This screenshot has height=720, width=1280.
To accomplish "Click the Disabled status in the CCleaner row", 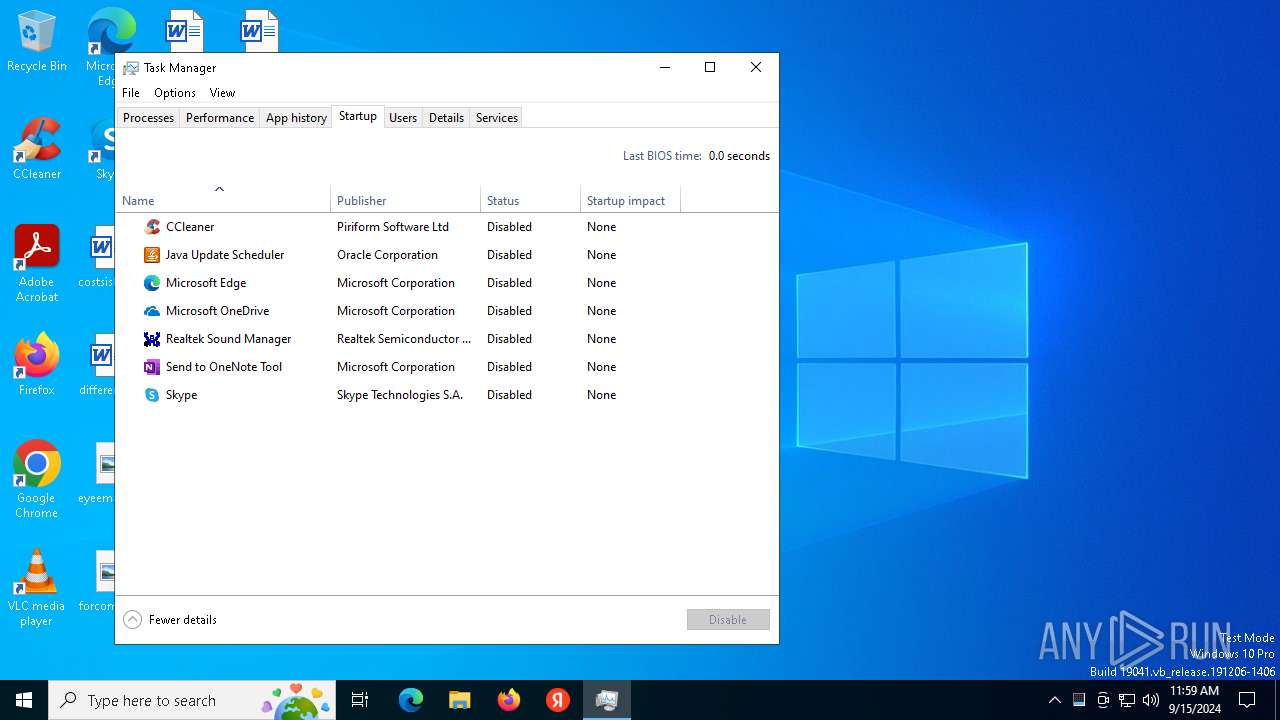I will [509, 227].
